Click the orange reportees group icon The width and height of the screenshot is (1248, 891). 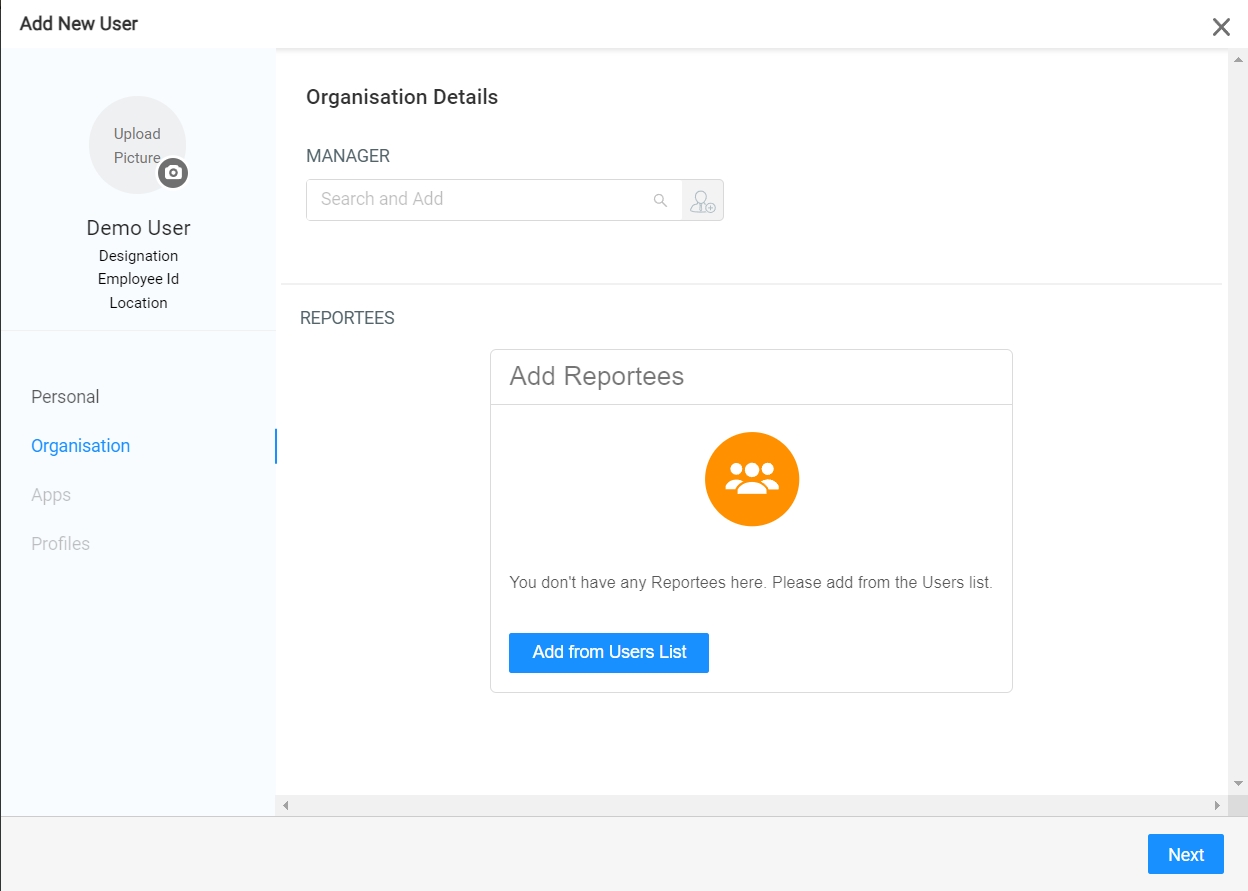(751, 479)
